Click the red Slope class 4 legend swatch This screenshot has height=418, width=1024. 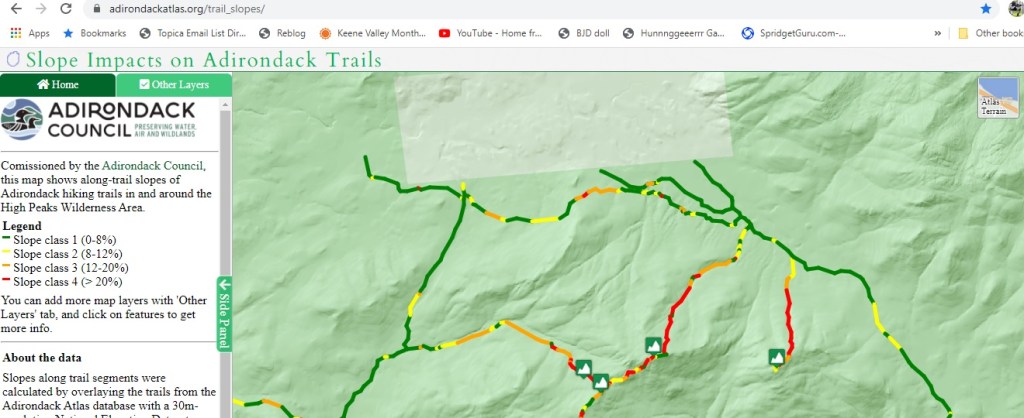[7, 281]
